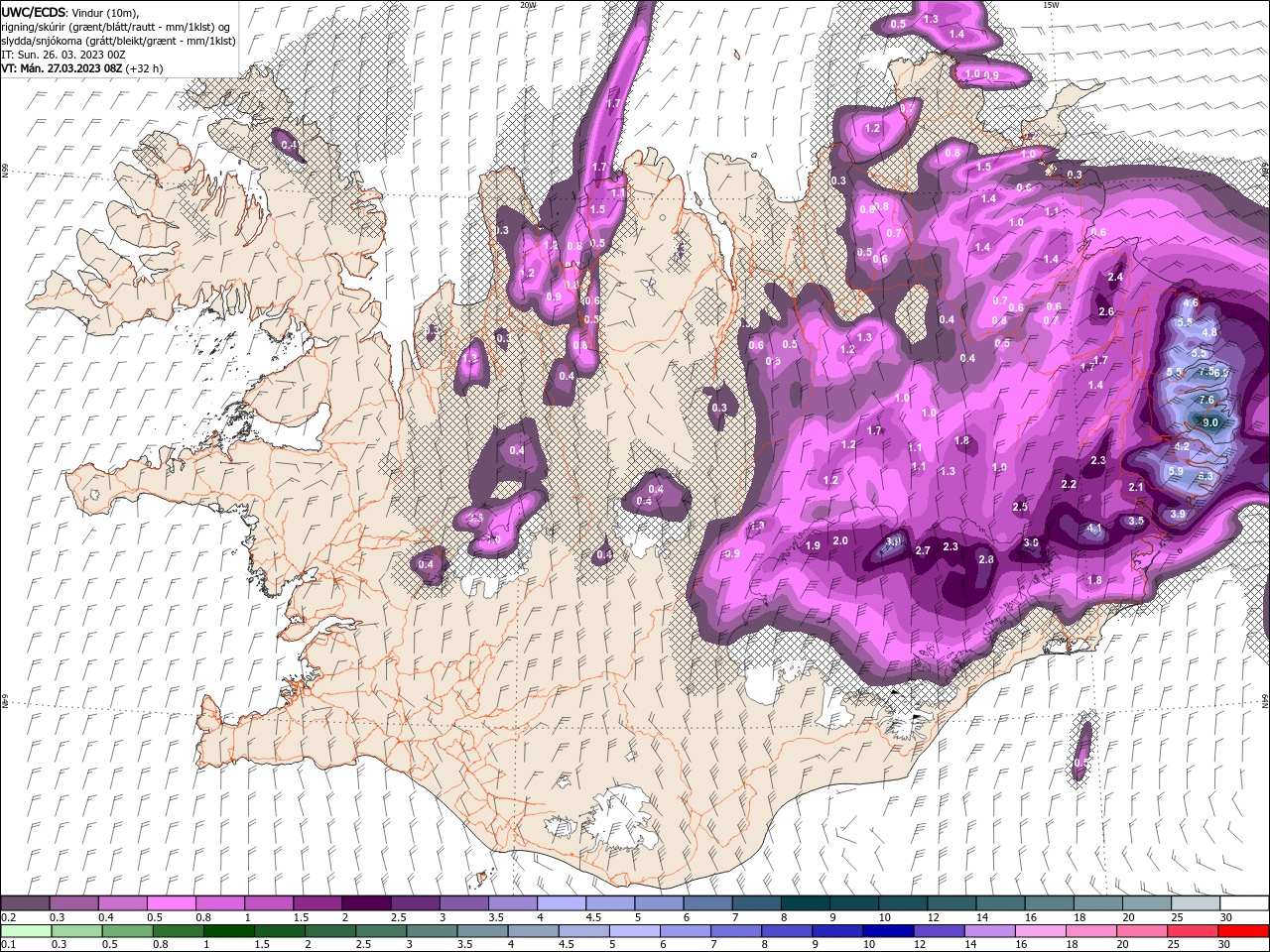Click the 2.6 precipitation value
Image resolution: width=1270 pixels, height=952 pixels.
(x=1107, y=311)
